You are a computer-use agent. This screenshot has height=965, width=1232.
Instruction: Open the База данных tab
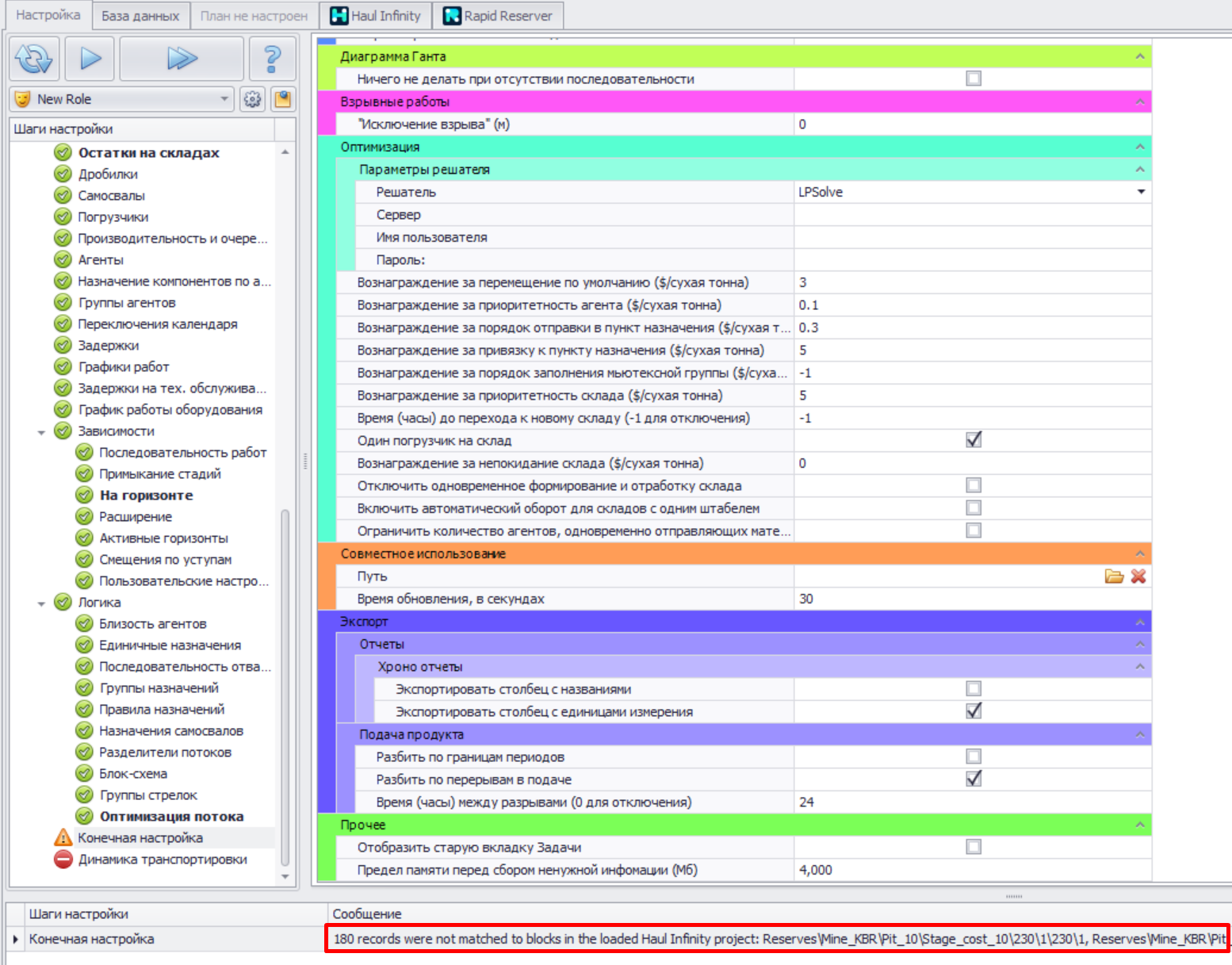click(140, 16)
